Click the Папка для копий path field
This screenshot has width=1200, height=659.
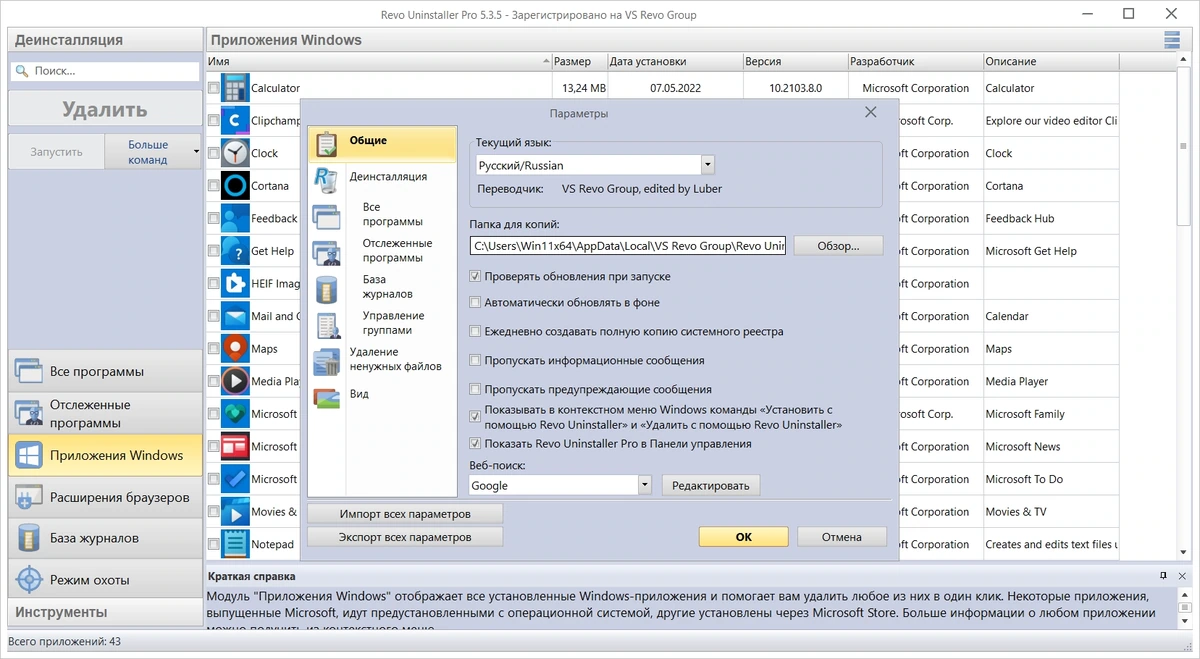coord(628,246)
